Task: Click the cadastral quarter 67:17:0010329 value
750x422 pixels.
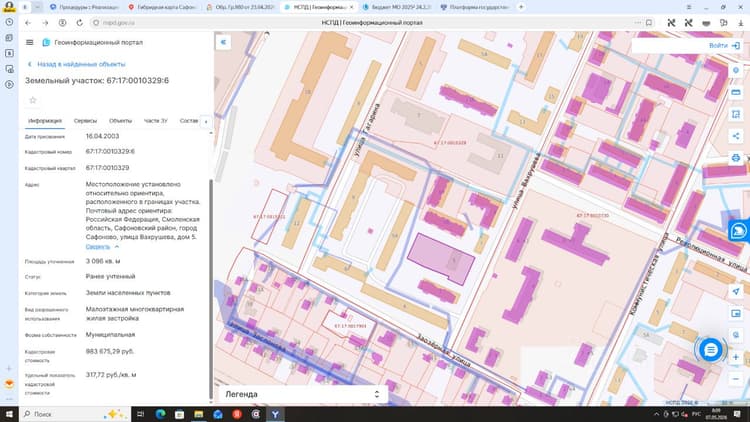Action: pyautogui.click(x=107, y=168)
